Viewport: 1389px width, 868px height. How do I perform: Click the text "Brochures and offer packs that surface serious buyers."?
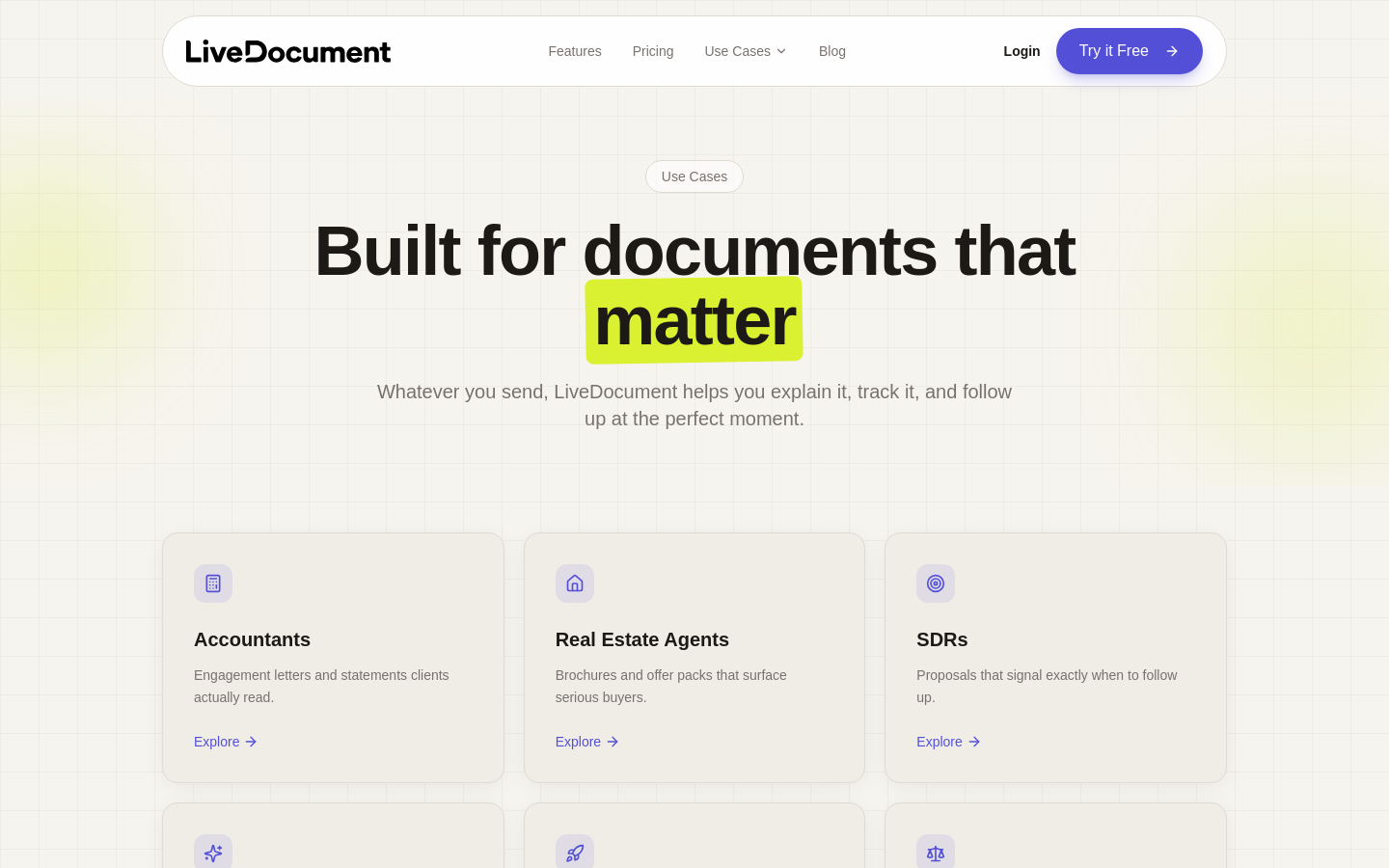coord(671,686)
